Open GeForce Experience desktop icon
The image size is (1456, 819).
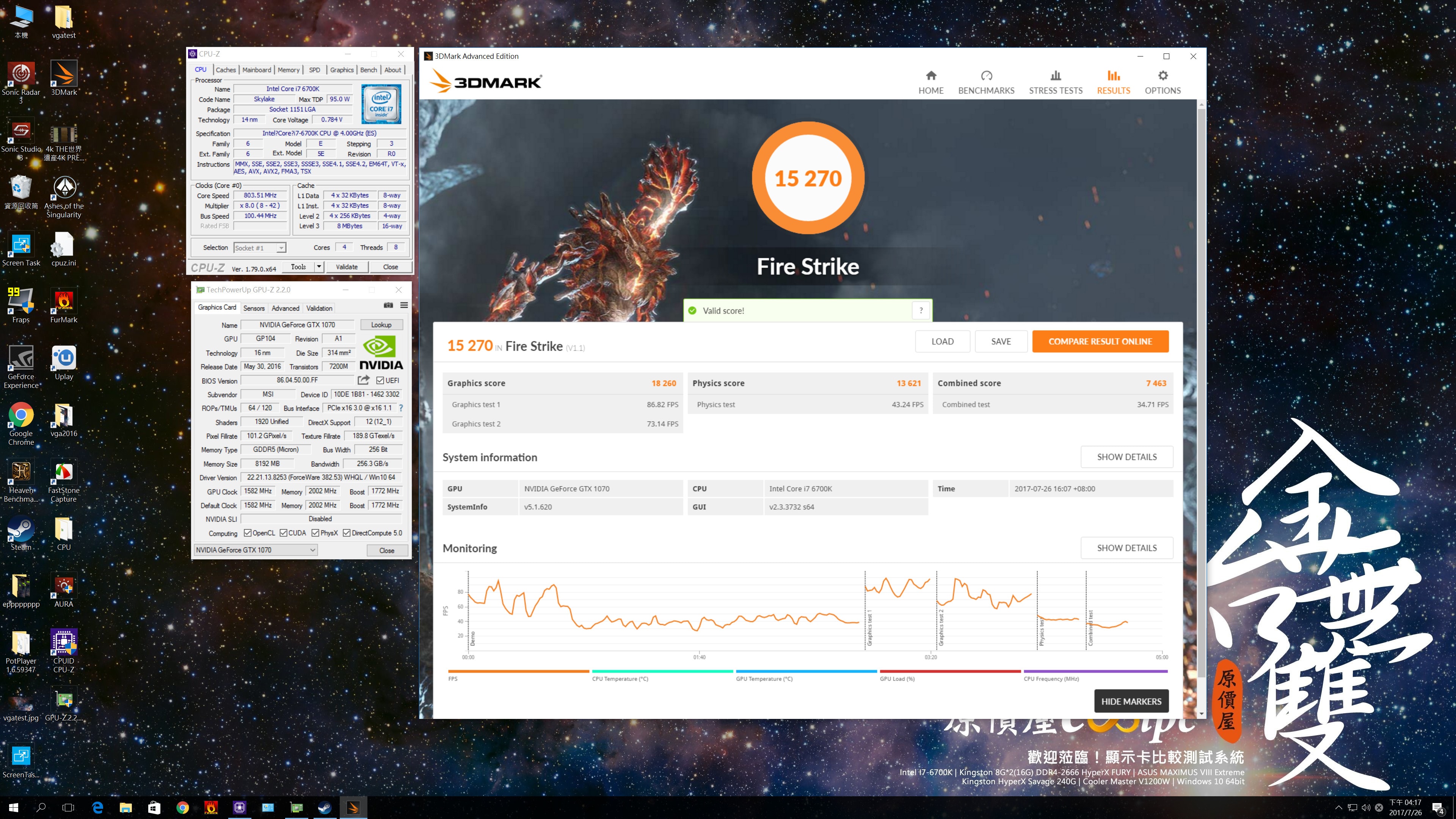tap(21, 367)
